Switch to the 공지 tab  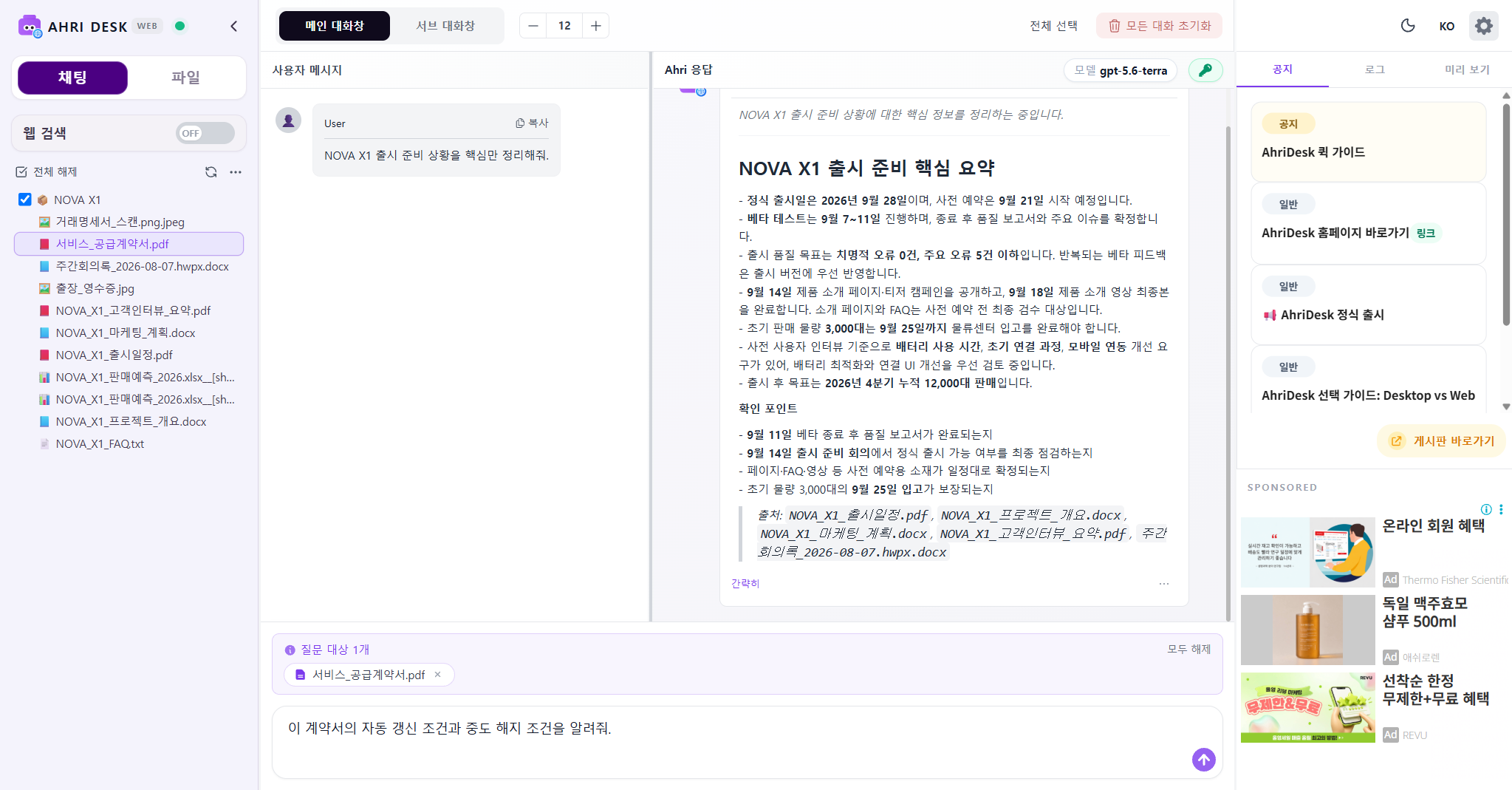1282,69
